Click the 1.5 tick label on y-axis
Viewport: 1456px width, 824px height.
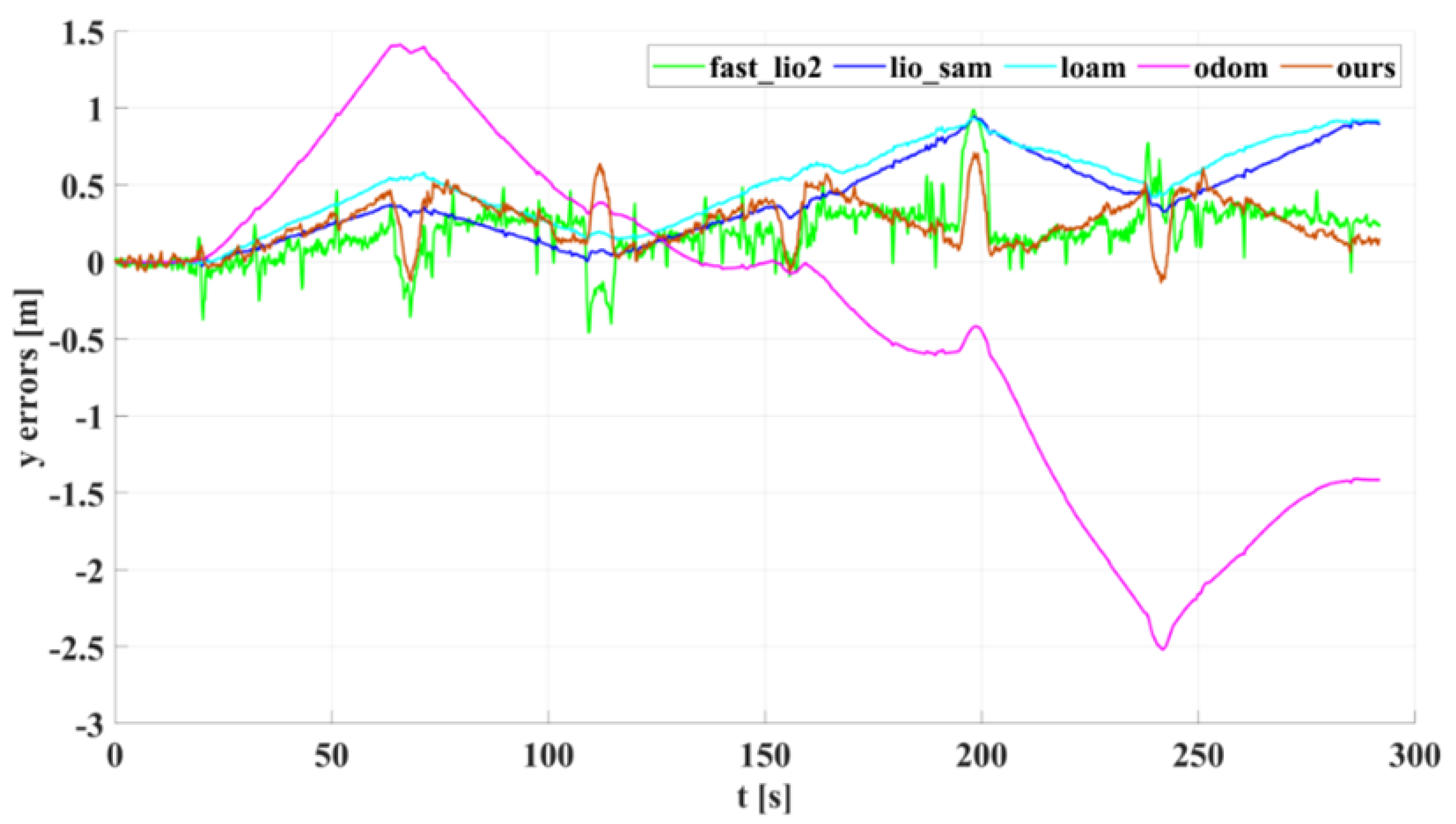[82, 33]
